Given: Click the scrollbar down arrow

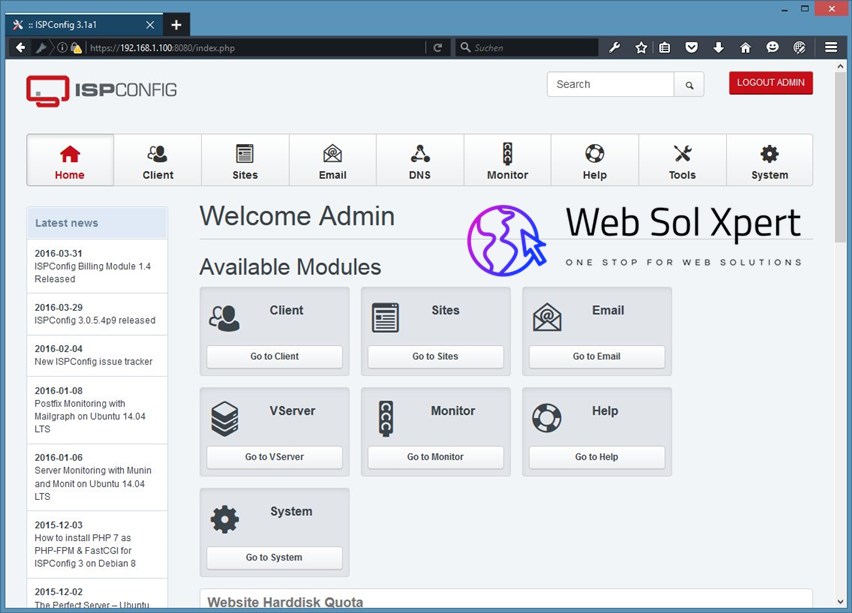Looking at the screenshot, I should click(841, 601).
